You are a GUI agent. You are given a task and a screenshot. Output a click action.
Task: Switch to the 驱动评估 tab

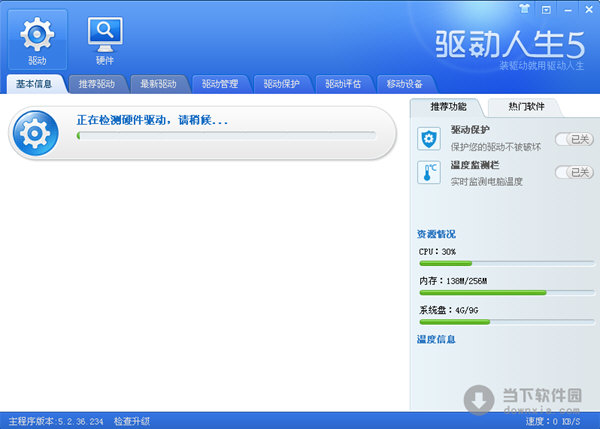(343, 84)
